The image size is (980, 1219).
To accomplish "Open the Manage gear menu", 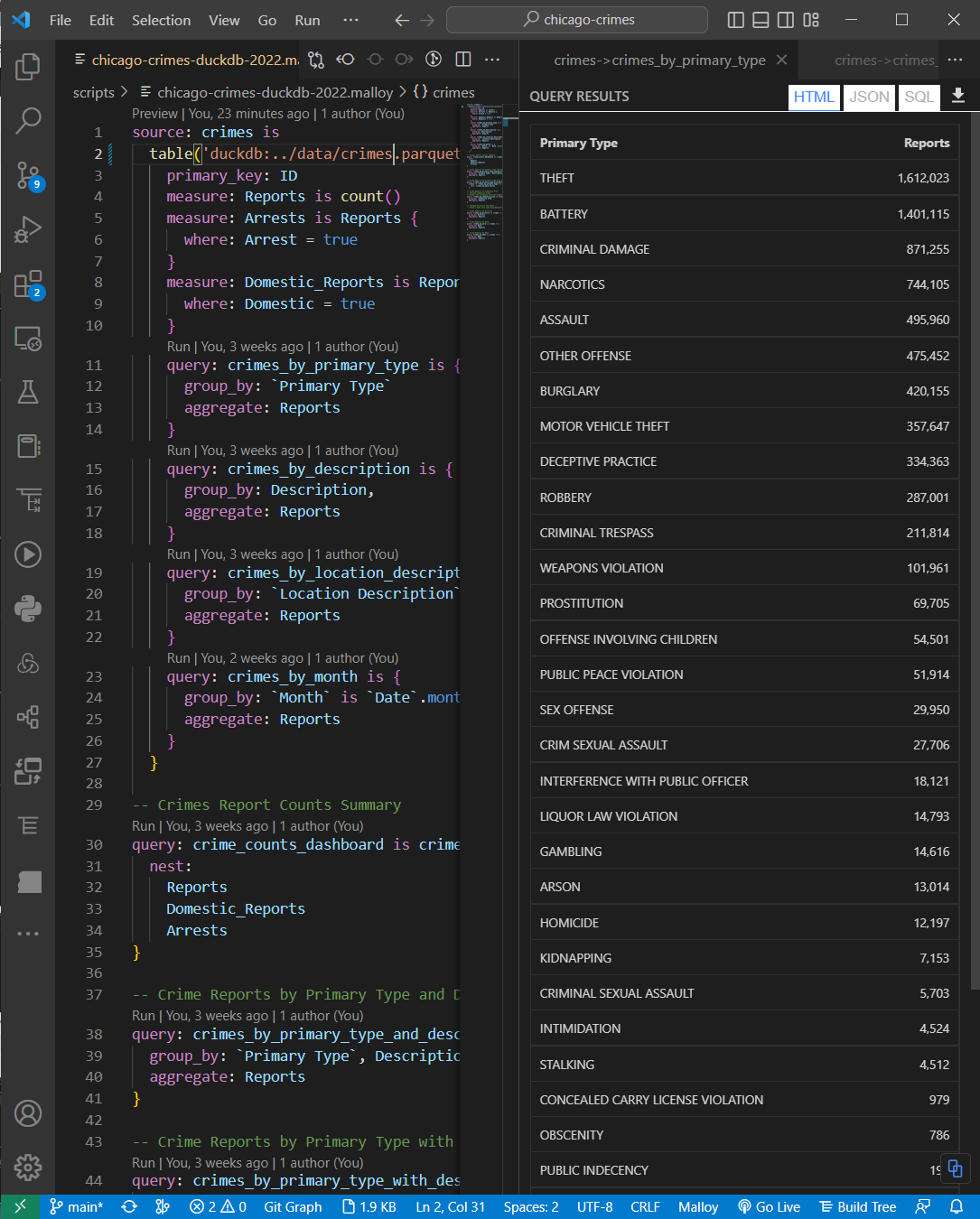I will [28, 1168].
